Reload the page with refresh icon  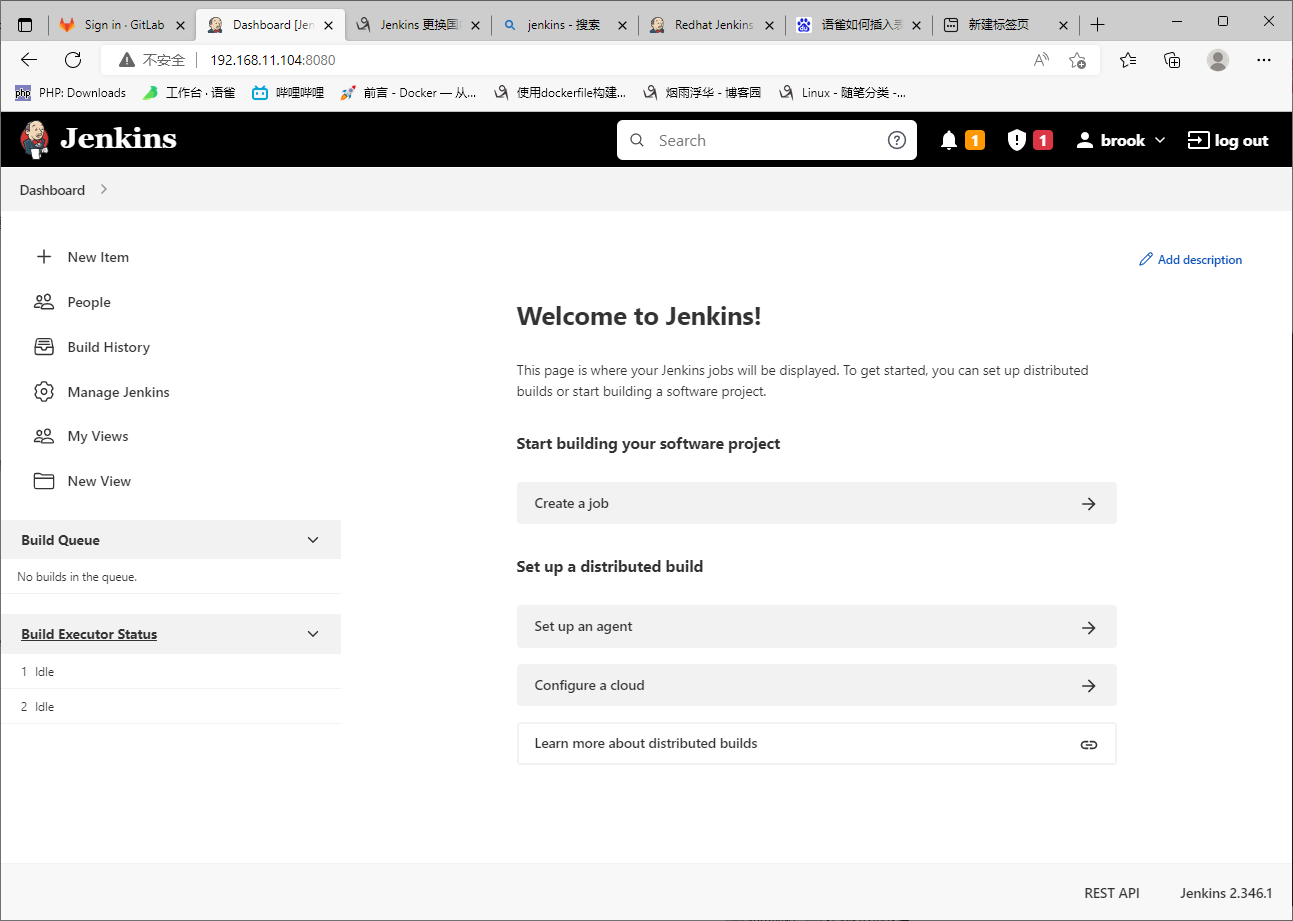click(73, 60)
